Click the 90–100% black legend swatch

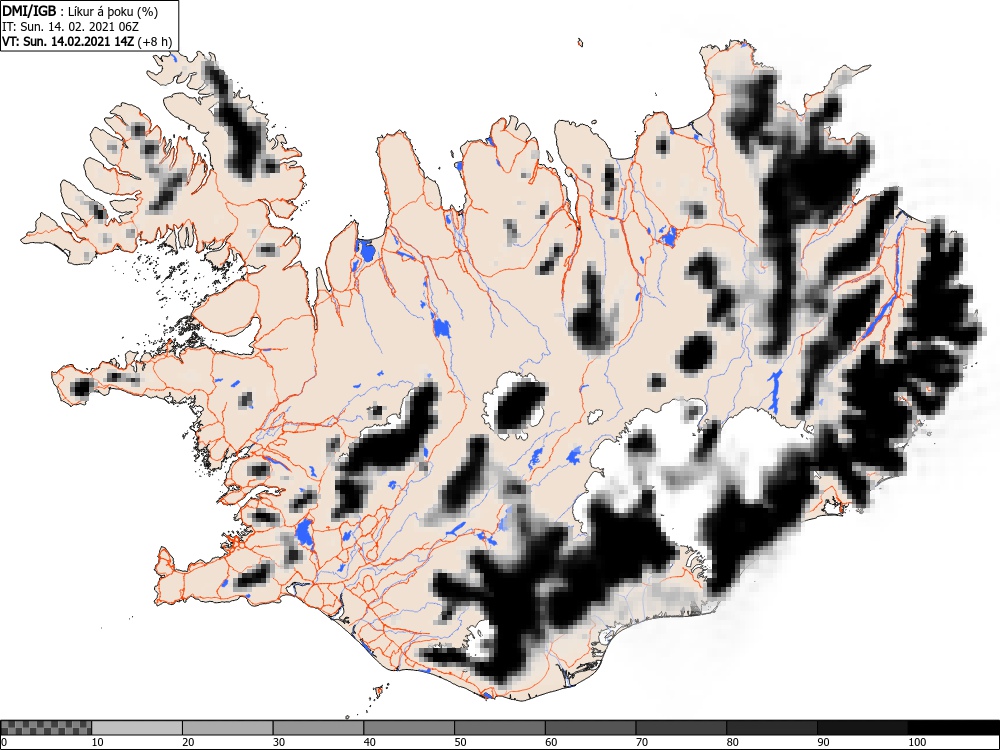862,728
